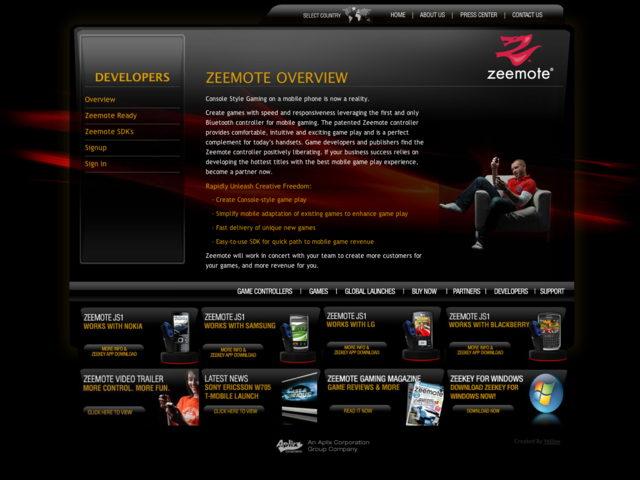Click Zeemote Gaming Magazine heading

(374, 379)
